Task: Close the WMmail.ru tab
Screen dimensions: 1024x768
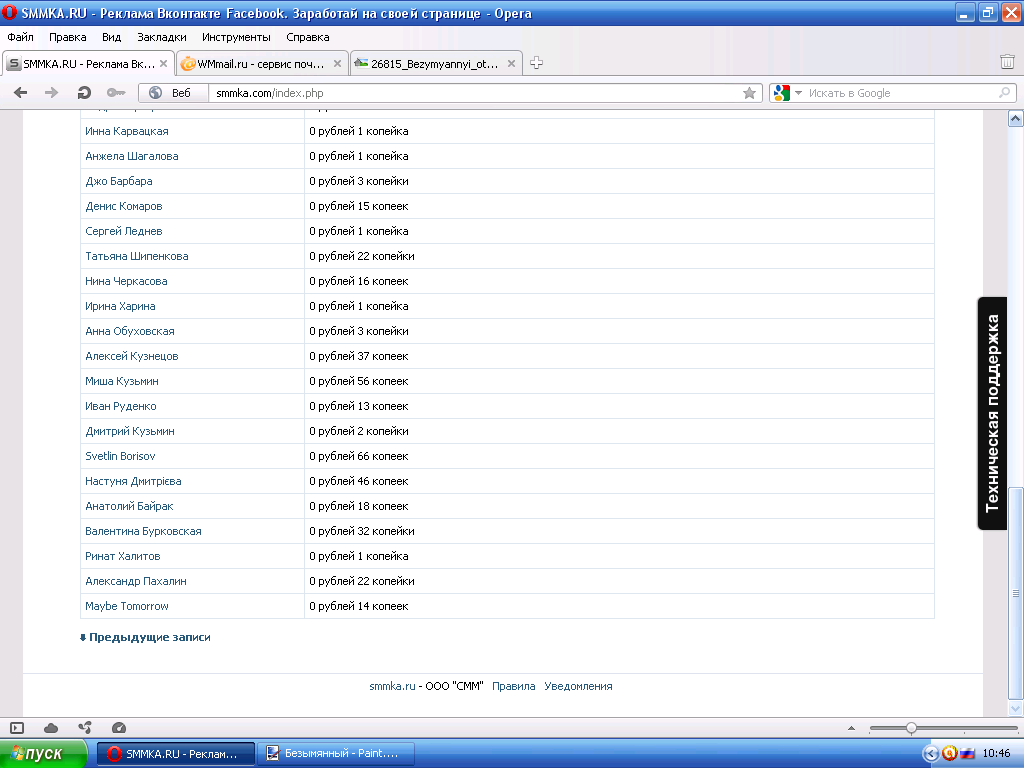Action: 337,63
